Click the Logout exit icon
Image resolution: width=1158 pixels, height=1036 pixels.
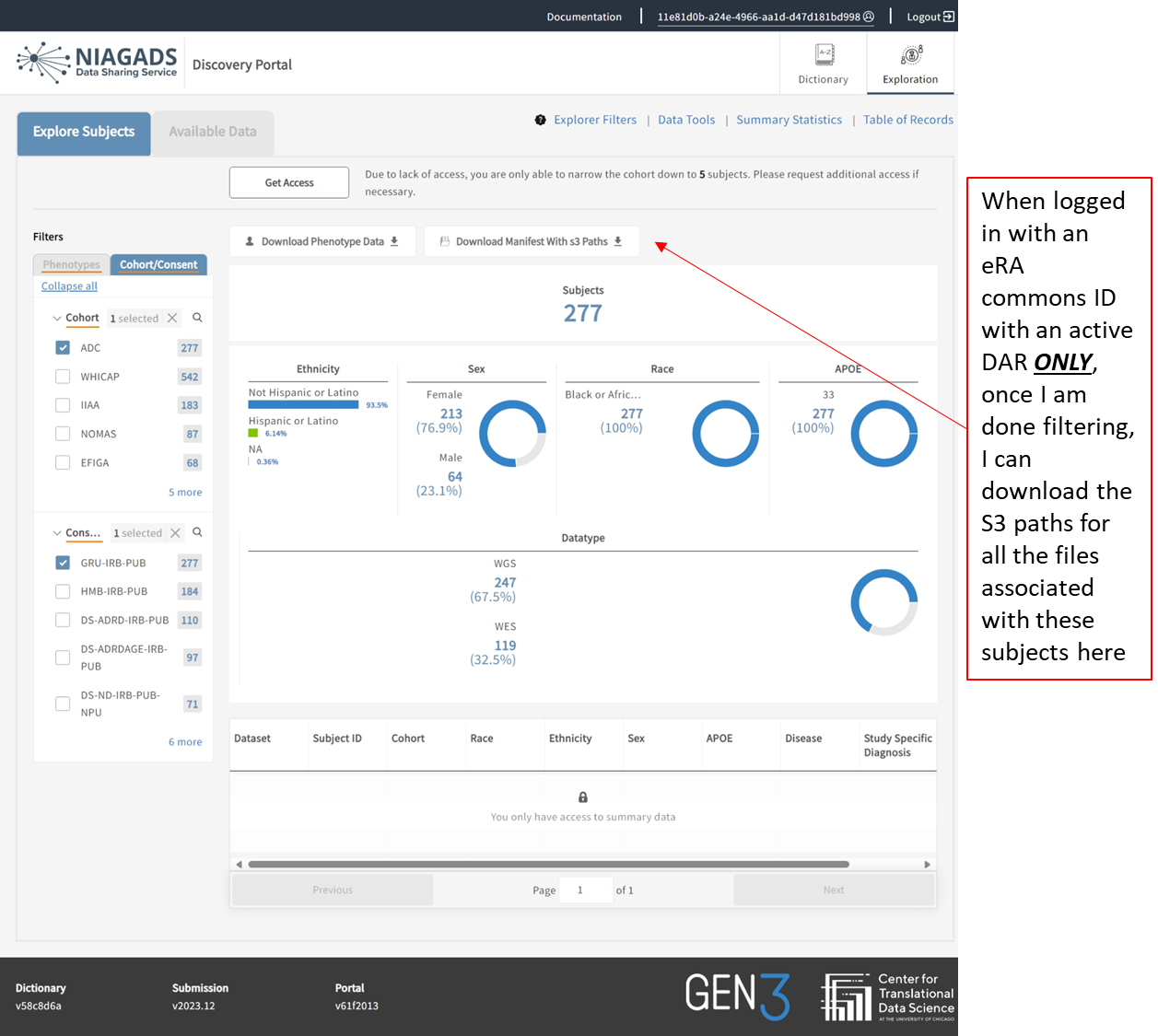949,17
